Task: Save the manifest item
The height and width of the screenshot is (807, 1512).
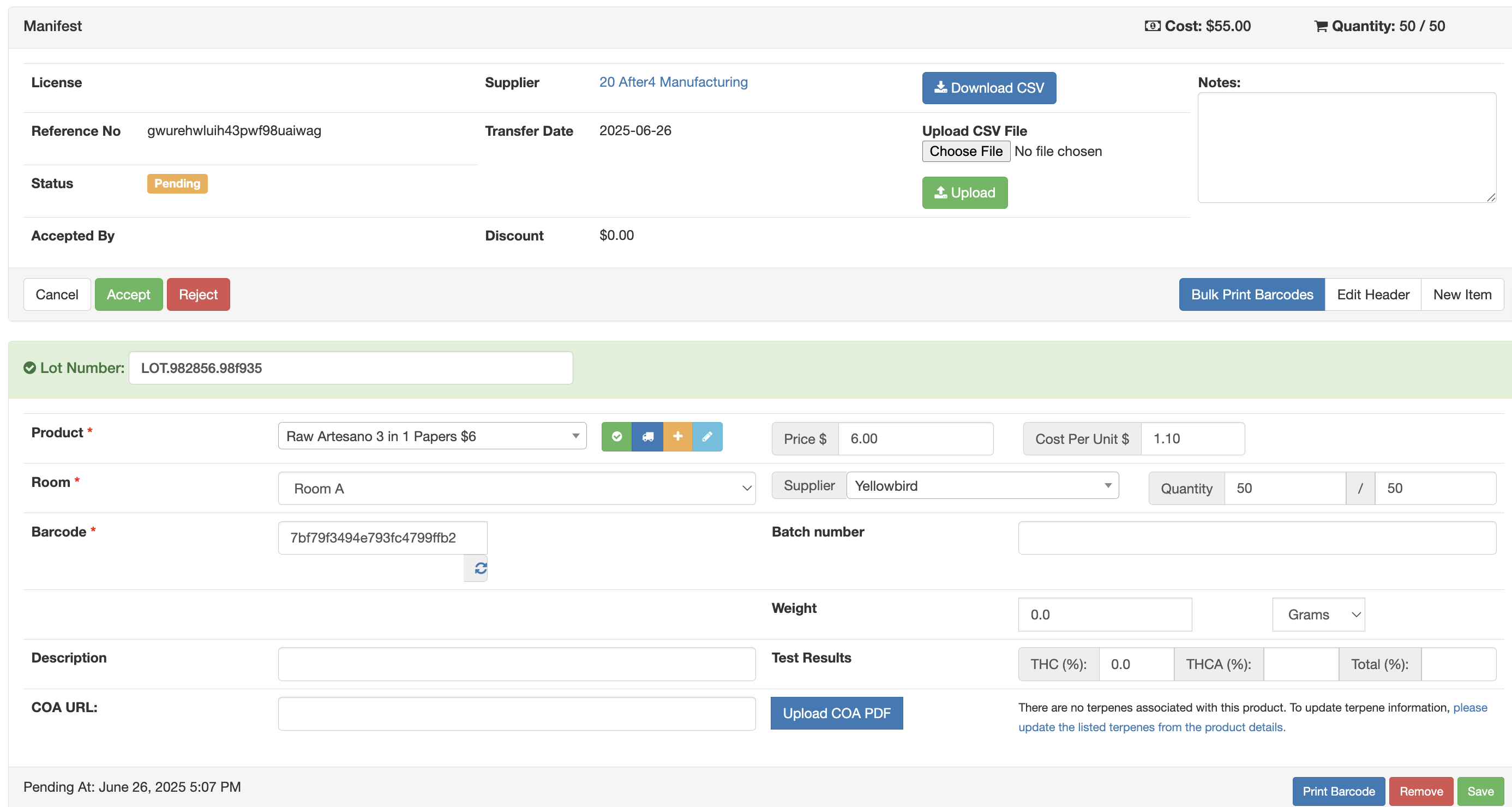Action: click(x=1480, y=791)
